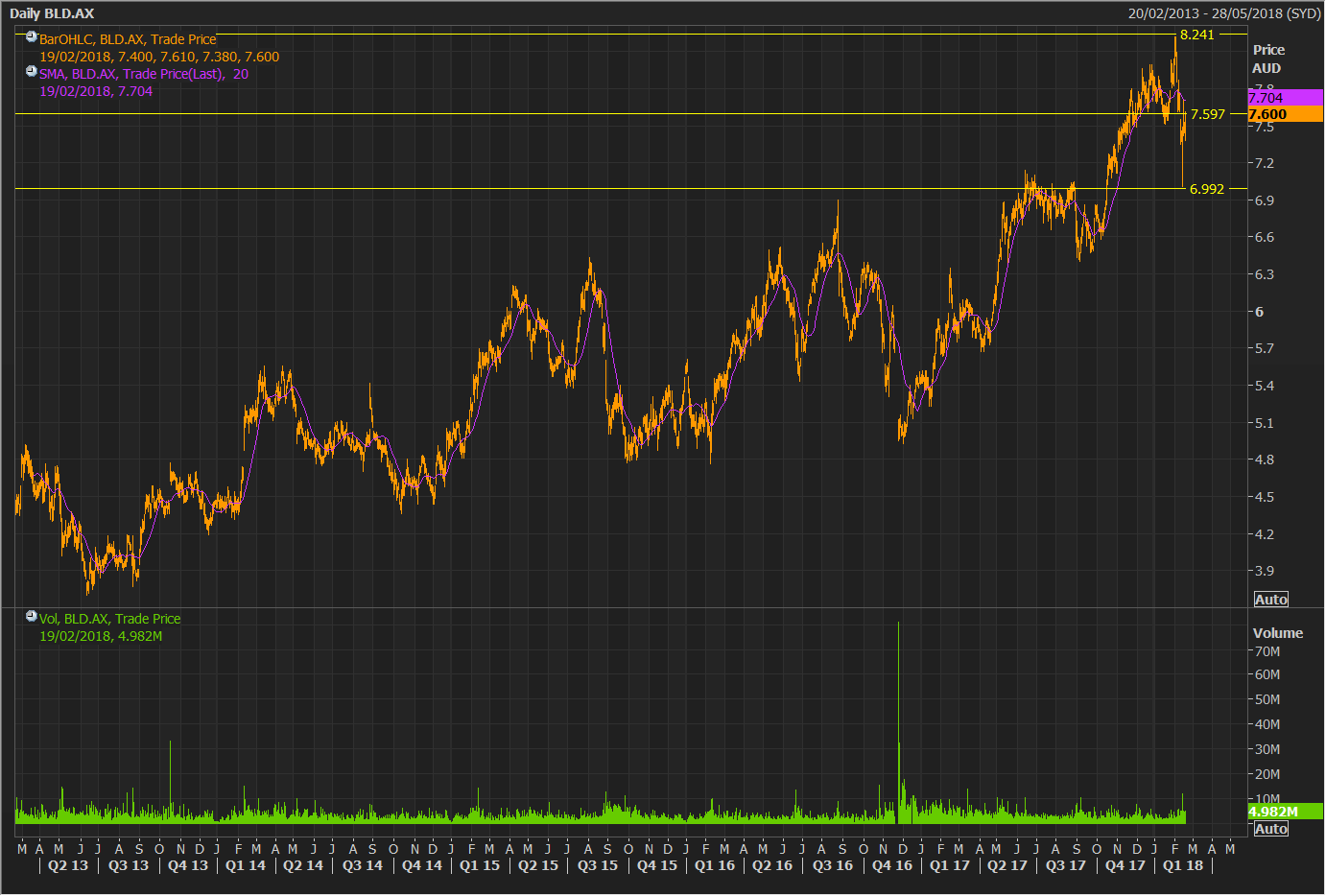
Task: Click the Q4 16 quarter label
Action: click(x=892, y=865)
